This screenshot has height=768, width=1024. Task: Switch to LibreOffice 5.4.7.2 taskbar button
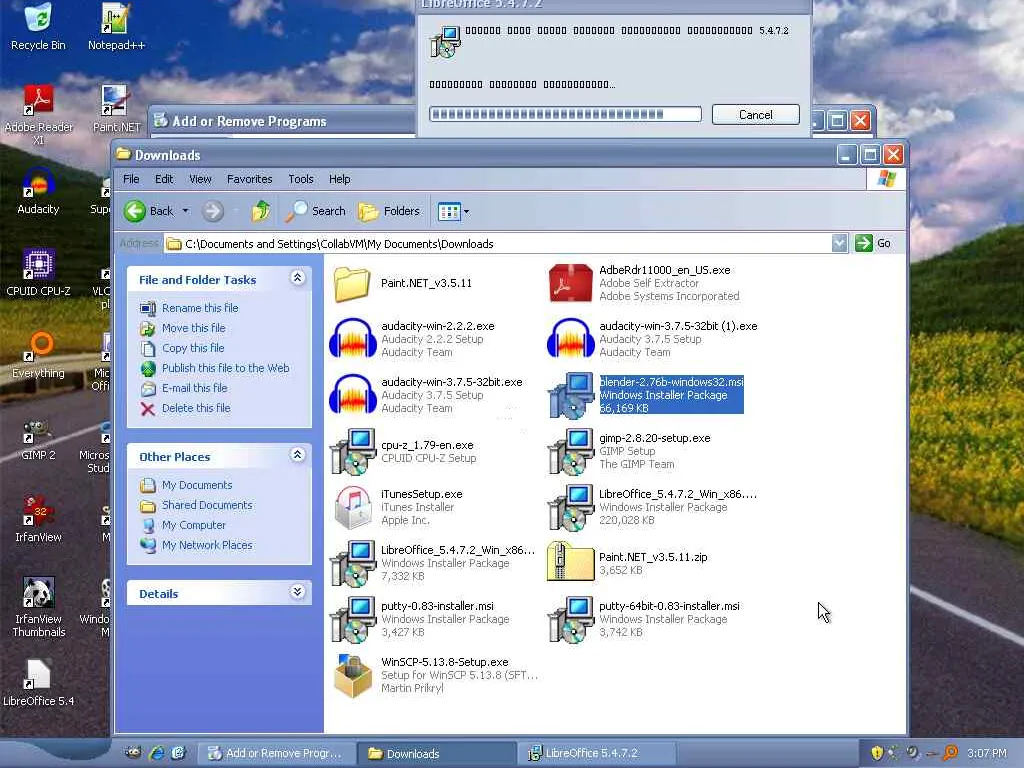pos(596,754)
